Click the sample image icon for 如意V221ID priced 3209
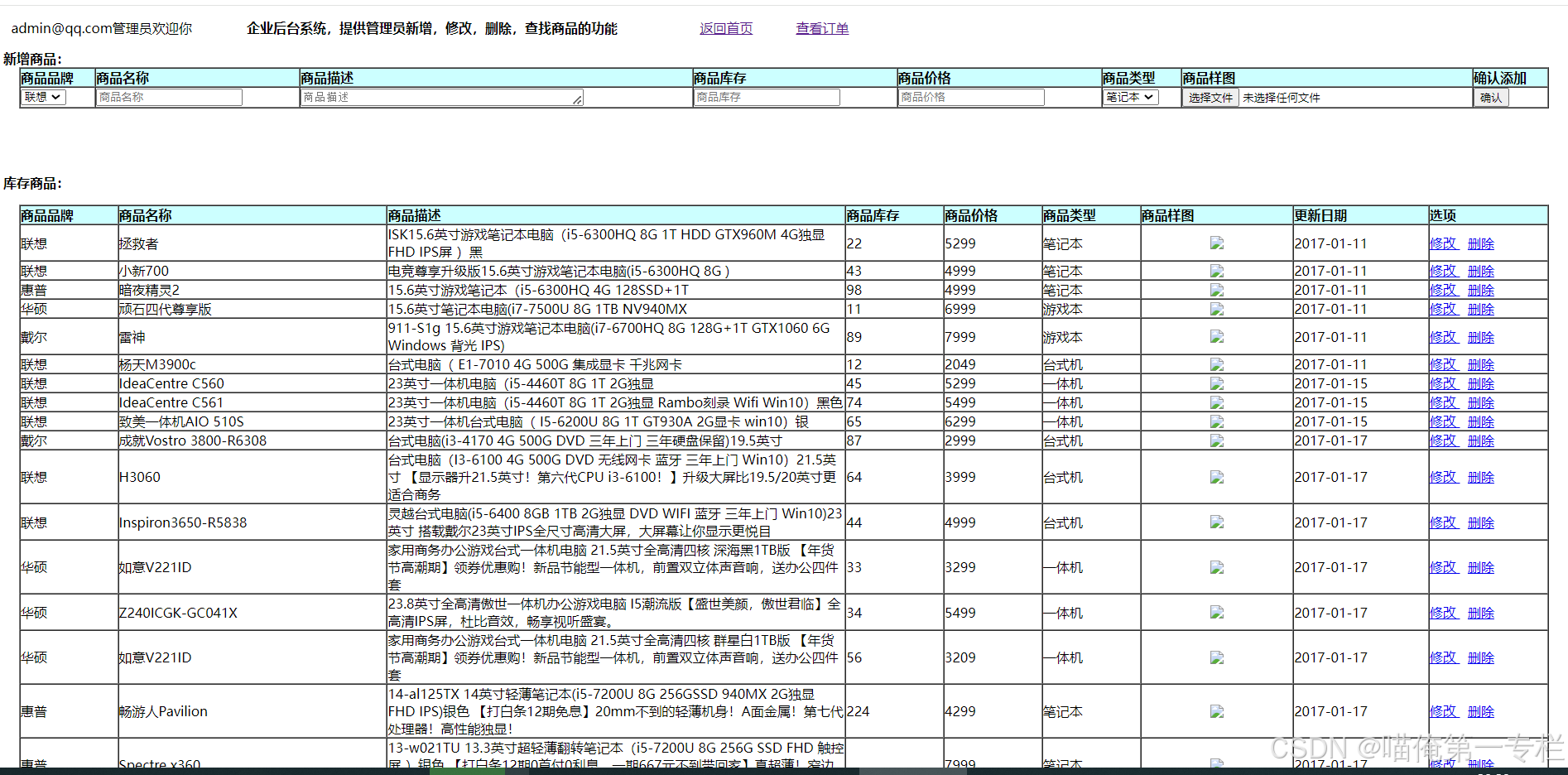The width and height of the screenshot is (1568, 775). point(1216,657)
